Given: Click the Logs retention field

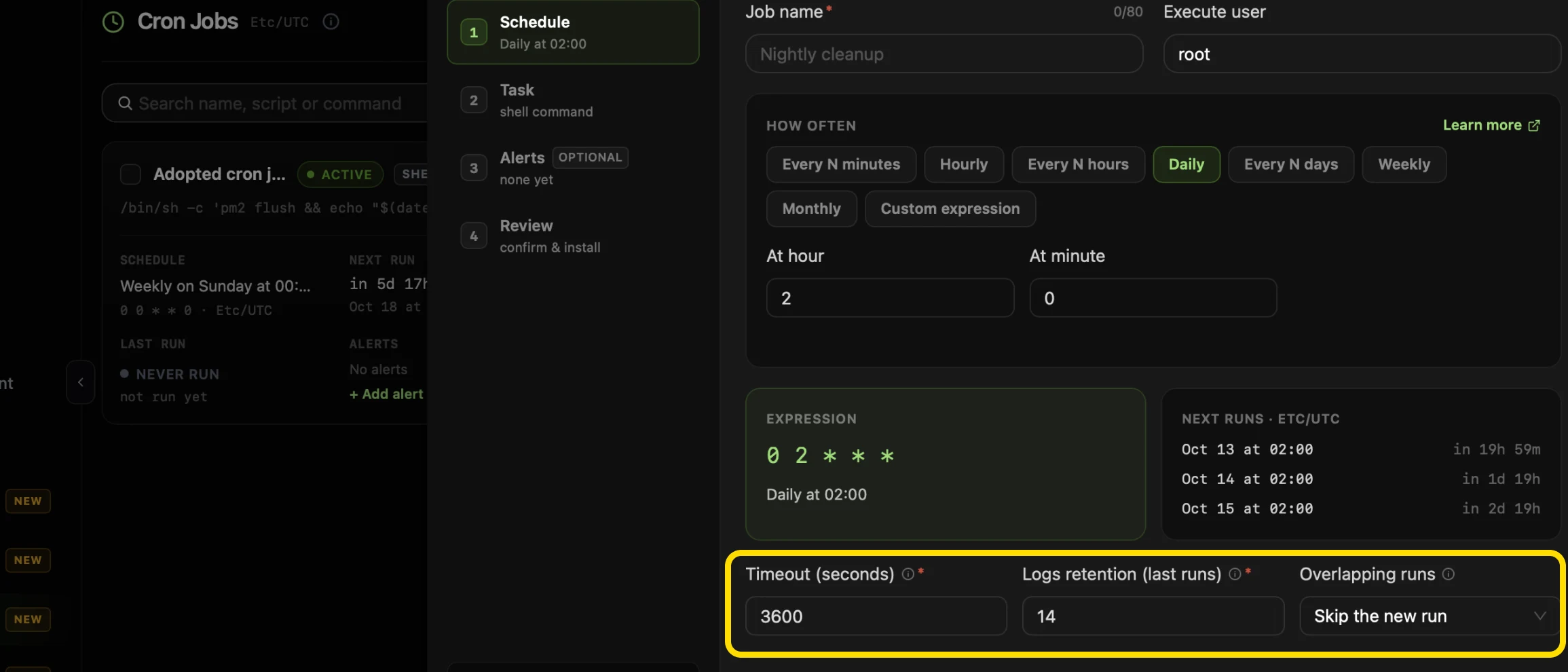Looking at the screenshot, I should (x=1153, y=616).
